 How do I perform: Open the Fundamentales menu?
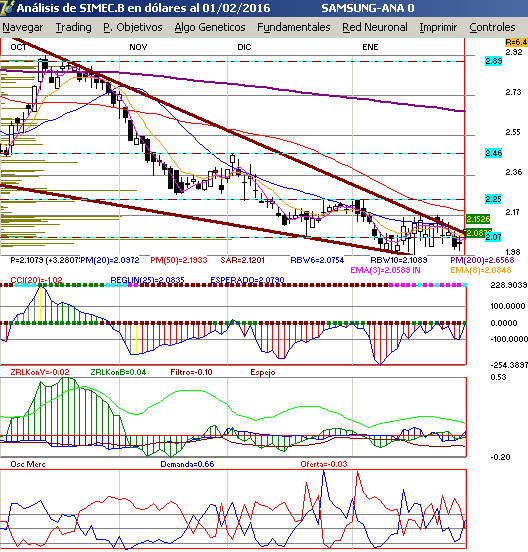tap(294, 27)
